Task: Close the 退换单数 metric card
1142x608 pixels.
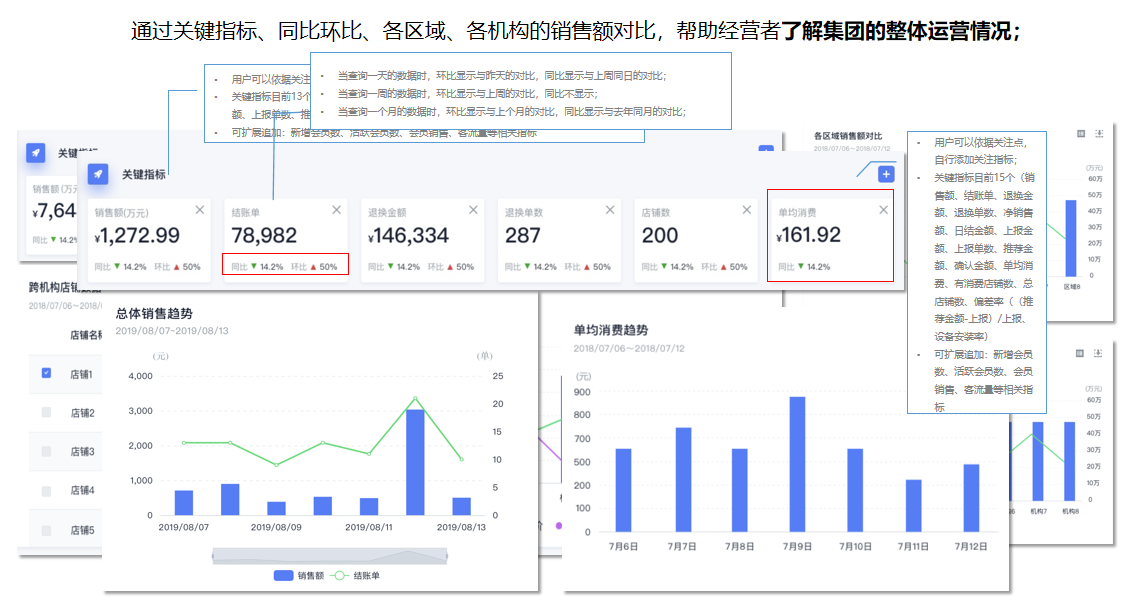Action: click(x=610, y=210)
